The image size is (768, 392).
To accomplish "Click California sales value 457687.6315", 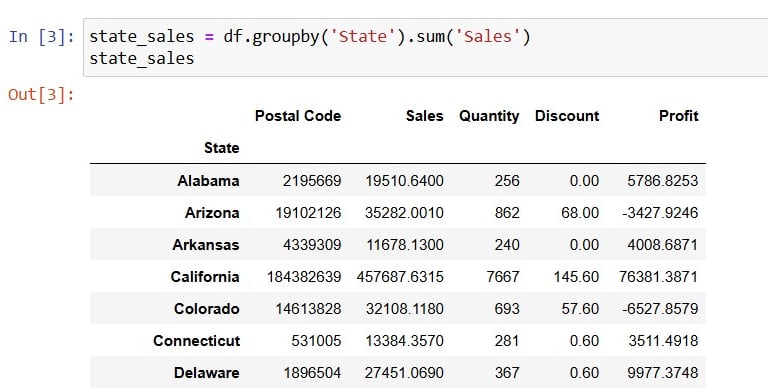I will [400, 277].
